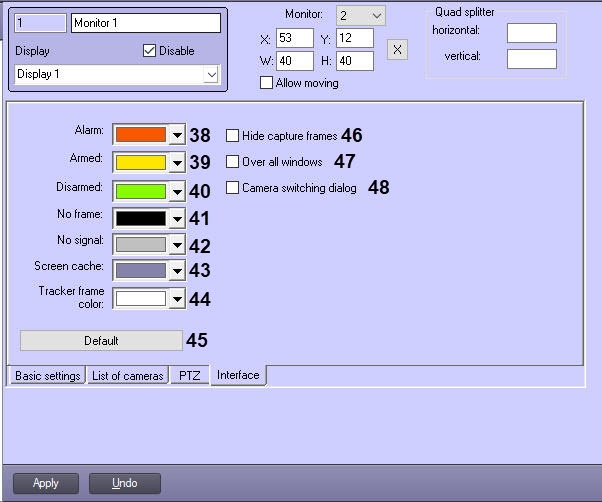Toggle Over all windows checkbox
This screenshot has height=502, width=602.
click(x=233, y=161)
